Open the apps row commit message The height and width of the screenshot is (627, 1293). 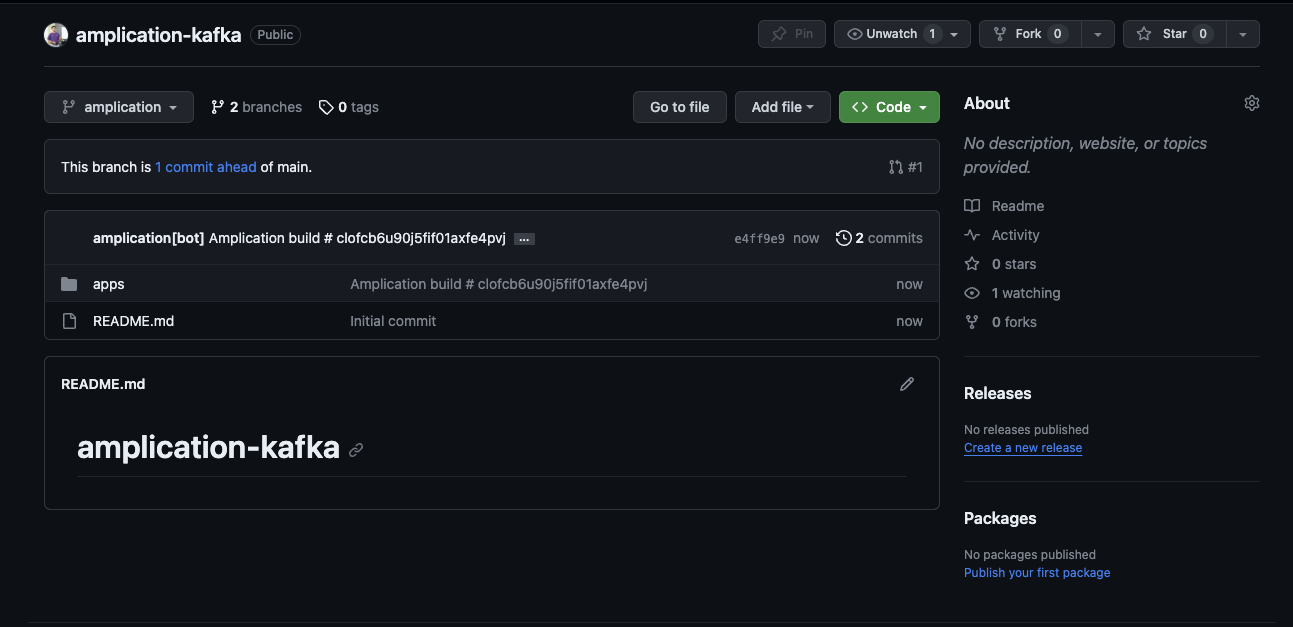[499, 284]
